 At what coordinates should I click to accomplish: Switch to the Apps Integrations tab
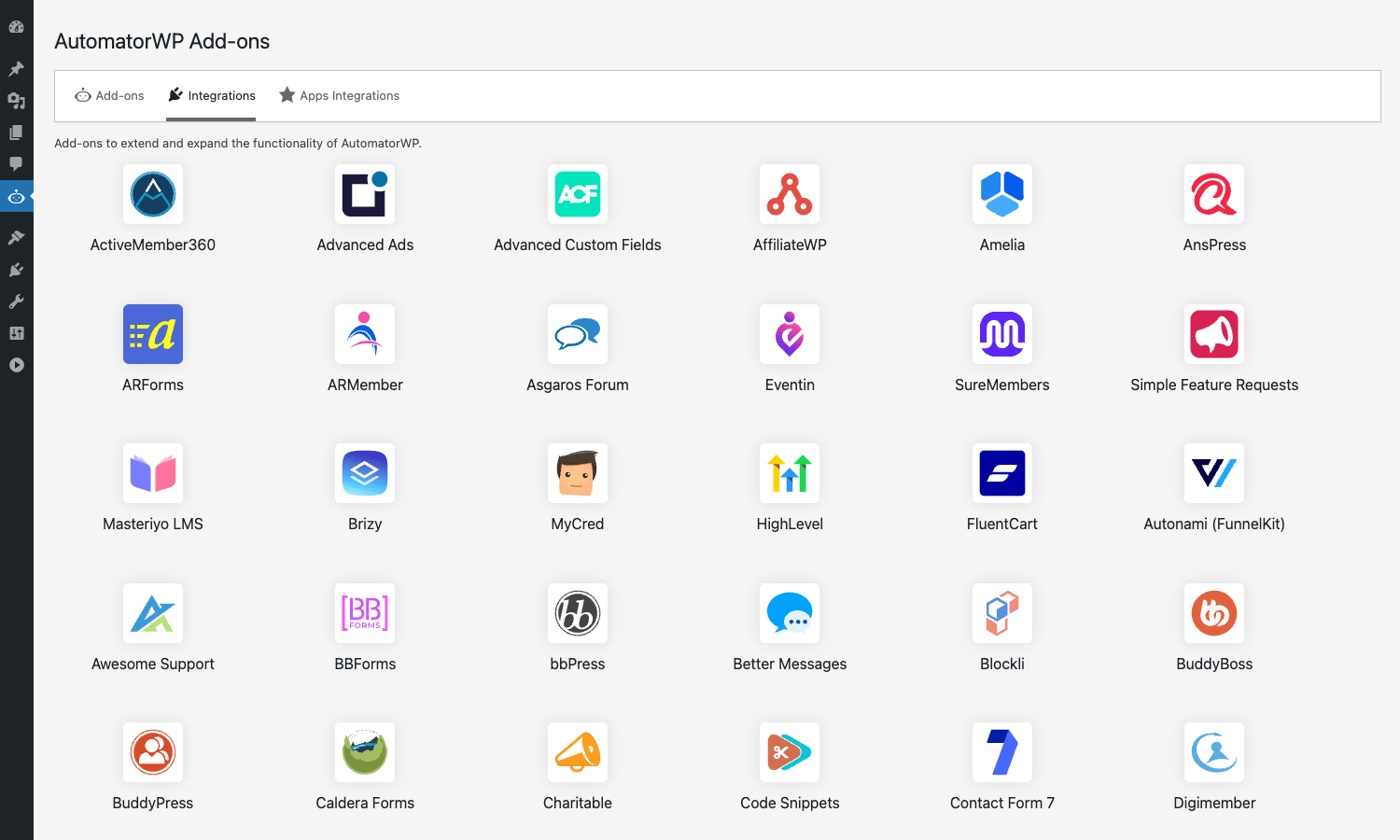pyautogui.click(x=339, y=95)
